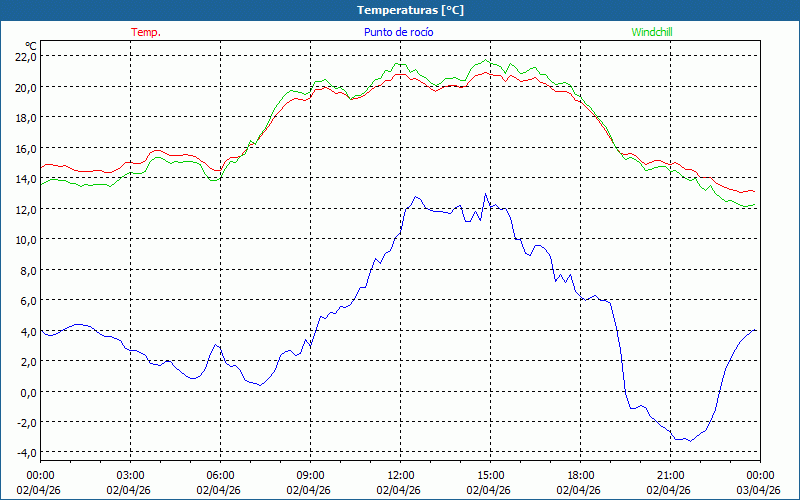Select the blue "Punto de rocío" legend label
800x500 pixels.
399,32
